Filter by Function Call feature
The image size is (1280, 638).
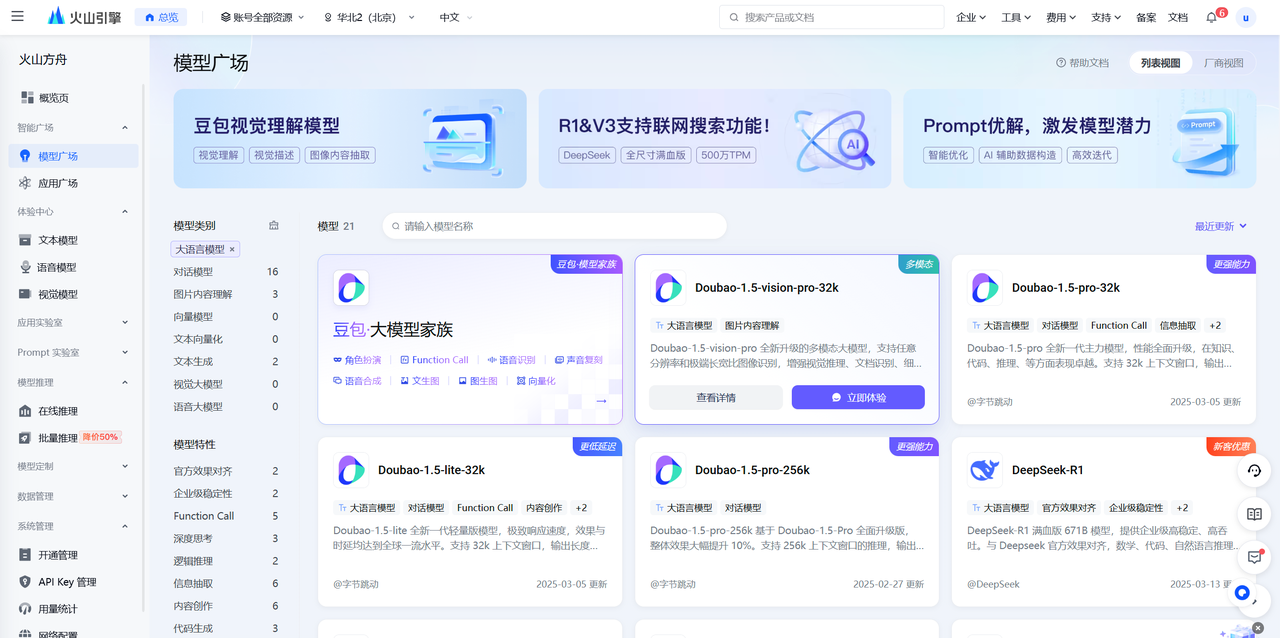click(226, 516)
